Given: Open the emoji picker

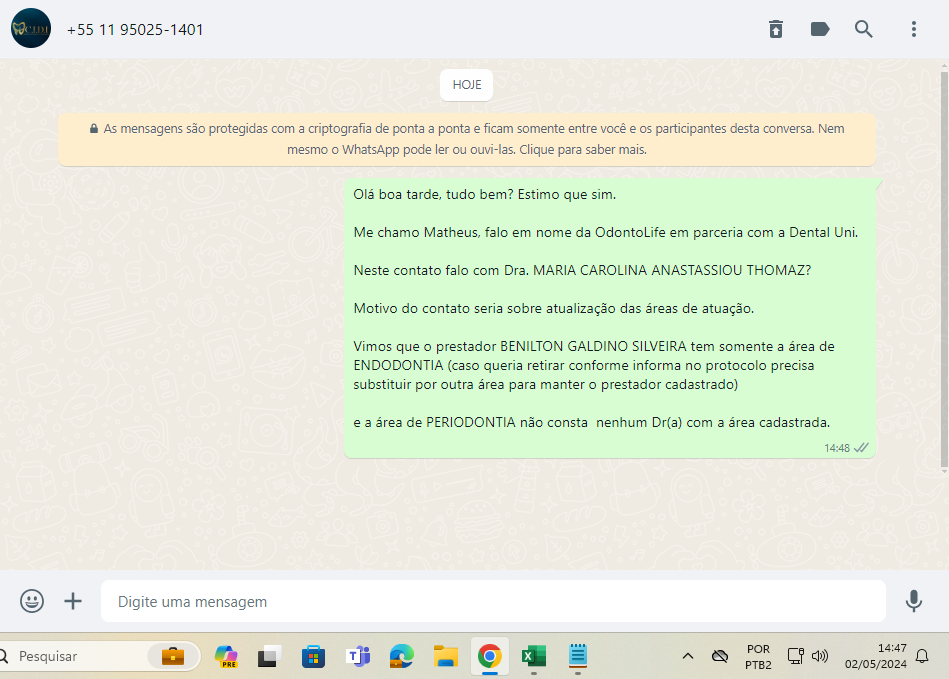Looking at the screenshot, I should point(32,601).
